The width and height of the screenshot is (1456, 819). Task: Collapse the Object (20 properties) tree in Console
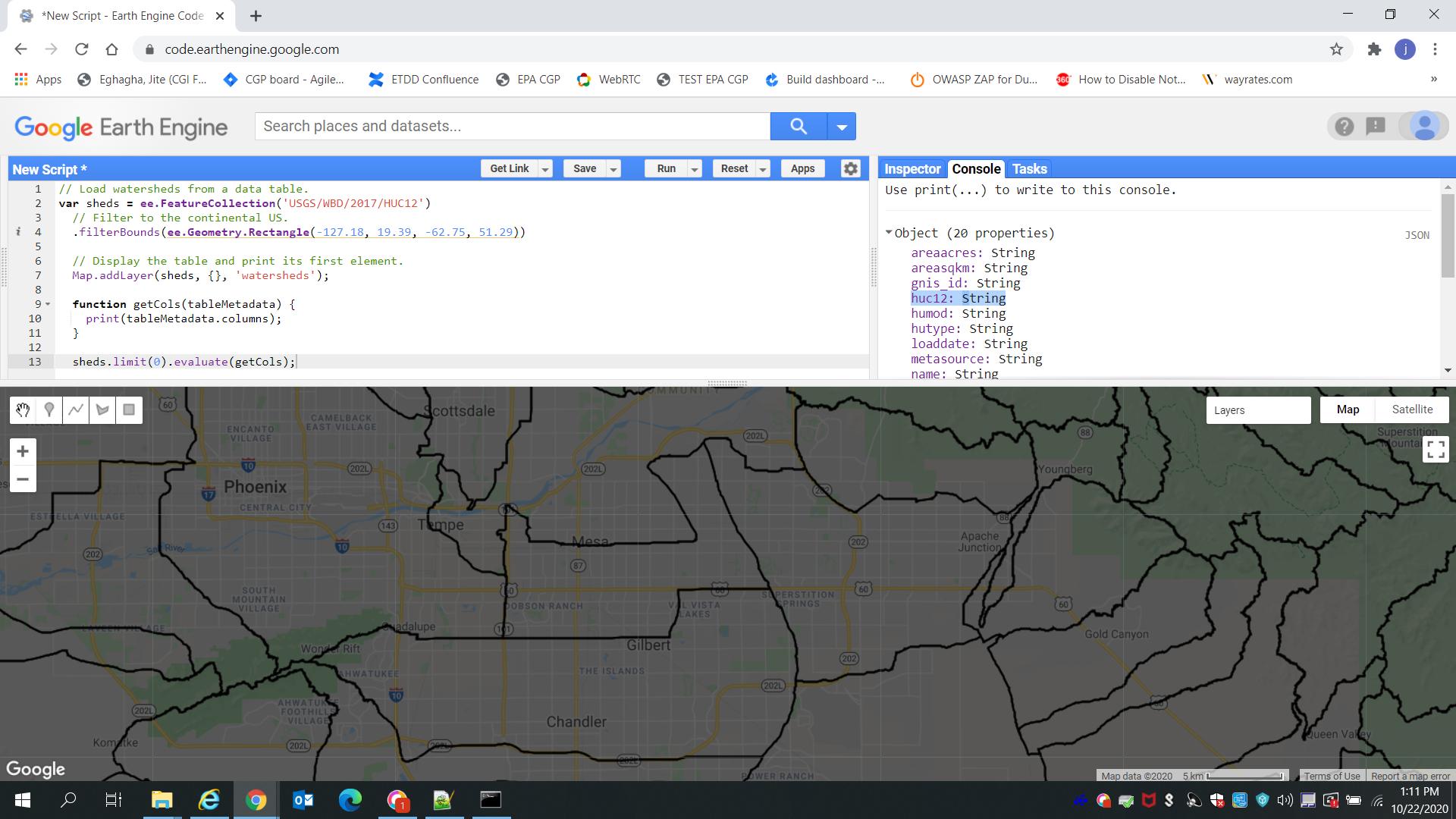[x=889, y=233]
